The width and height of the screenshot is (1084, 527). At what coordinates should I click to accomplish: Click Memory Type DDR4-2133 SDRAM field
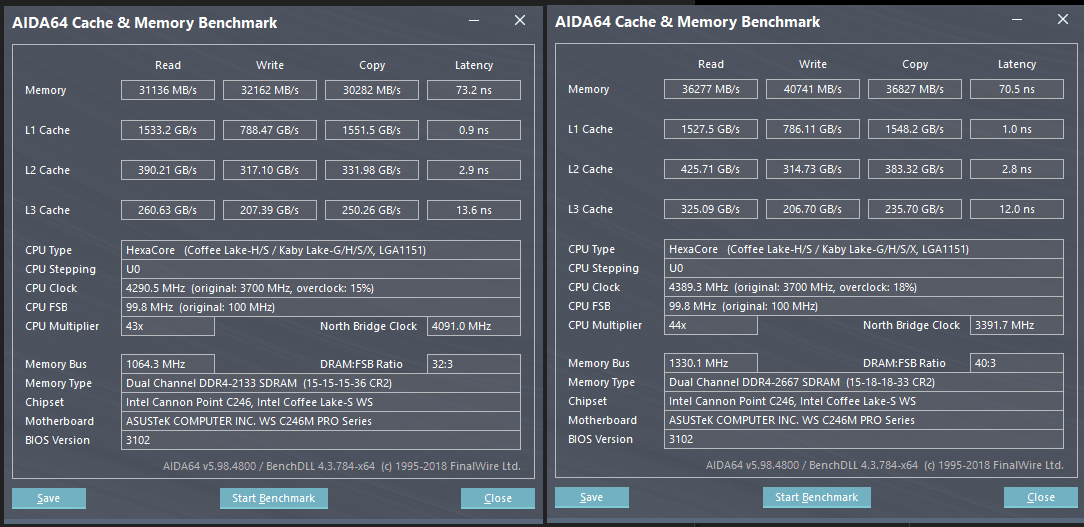pos(321,383)
